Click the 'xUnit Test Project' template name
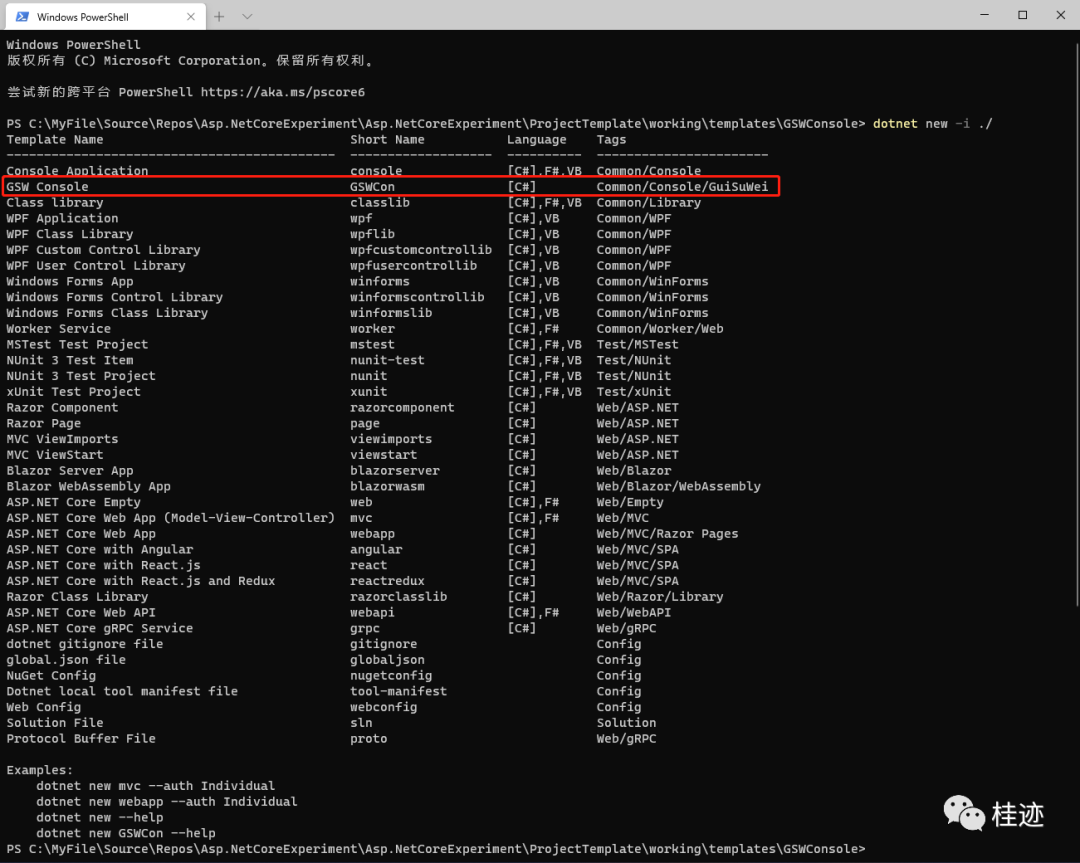 tap(74, 392)
